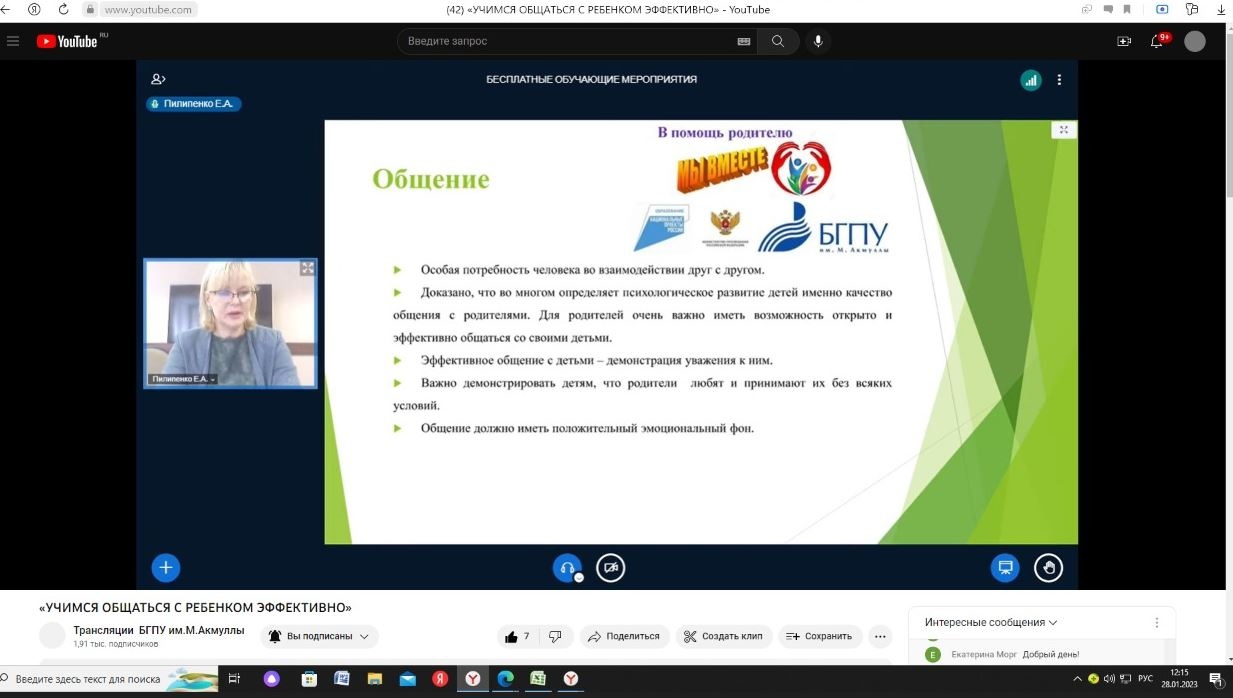This screenshot has height=698, width=1233.
Task: Open the 'Трансляции БГПУ им.М.Акмуллы' channel
Action: pyautogui.click(x=136, y=631)
